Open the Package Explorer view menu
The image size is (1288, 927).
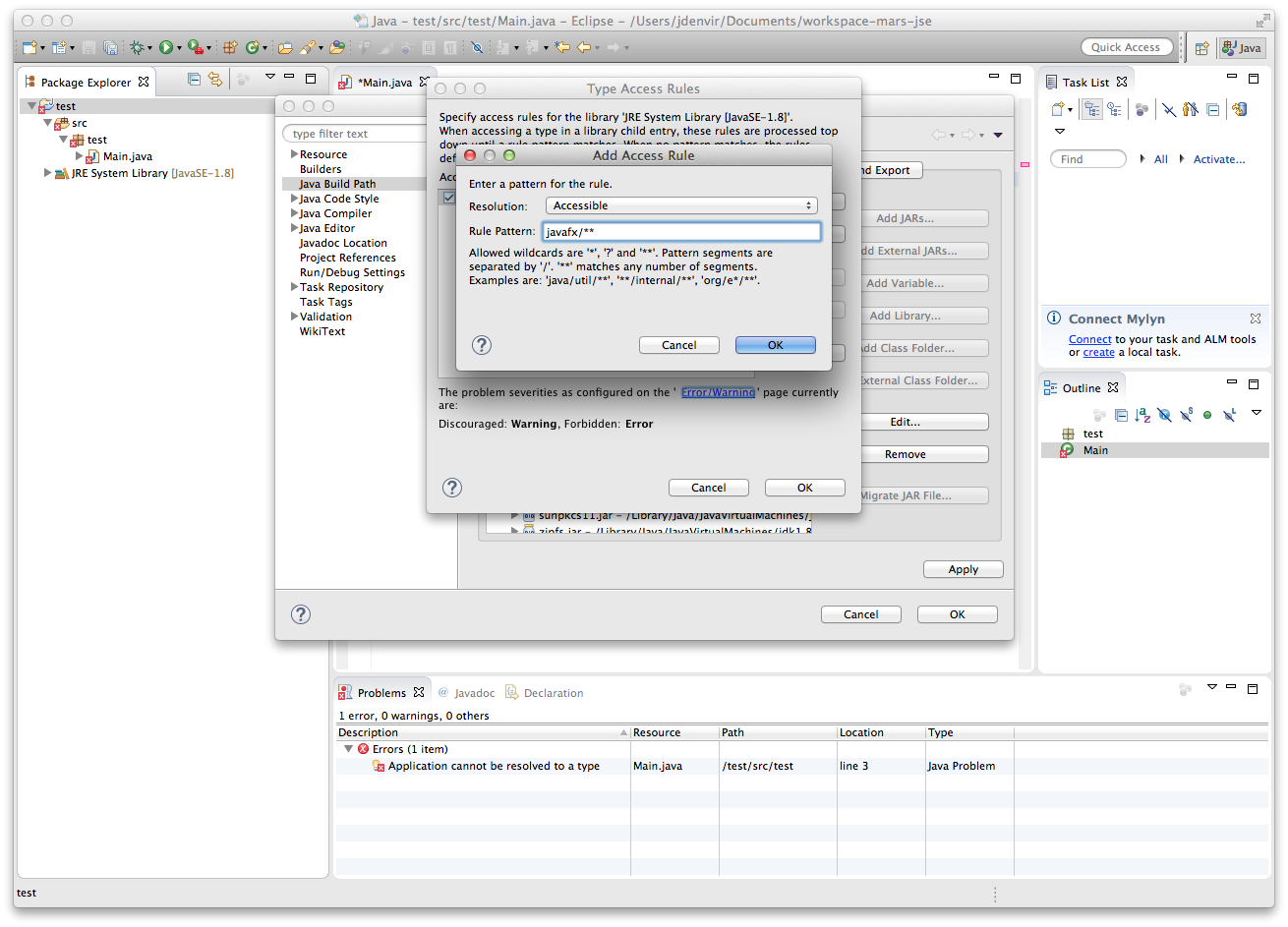tap(269, 76)
